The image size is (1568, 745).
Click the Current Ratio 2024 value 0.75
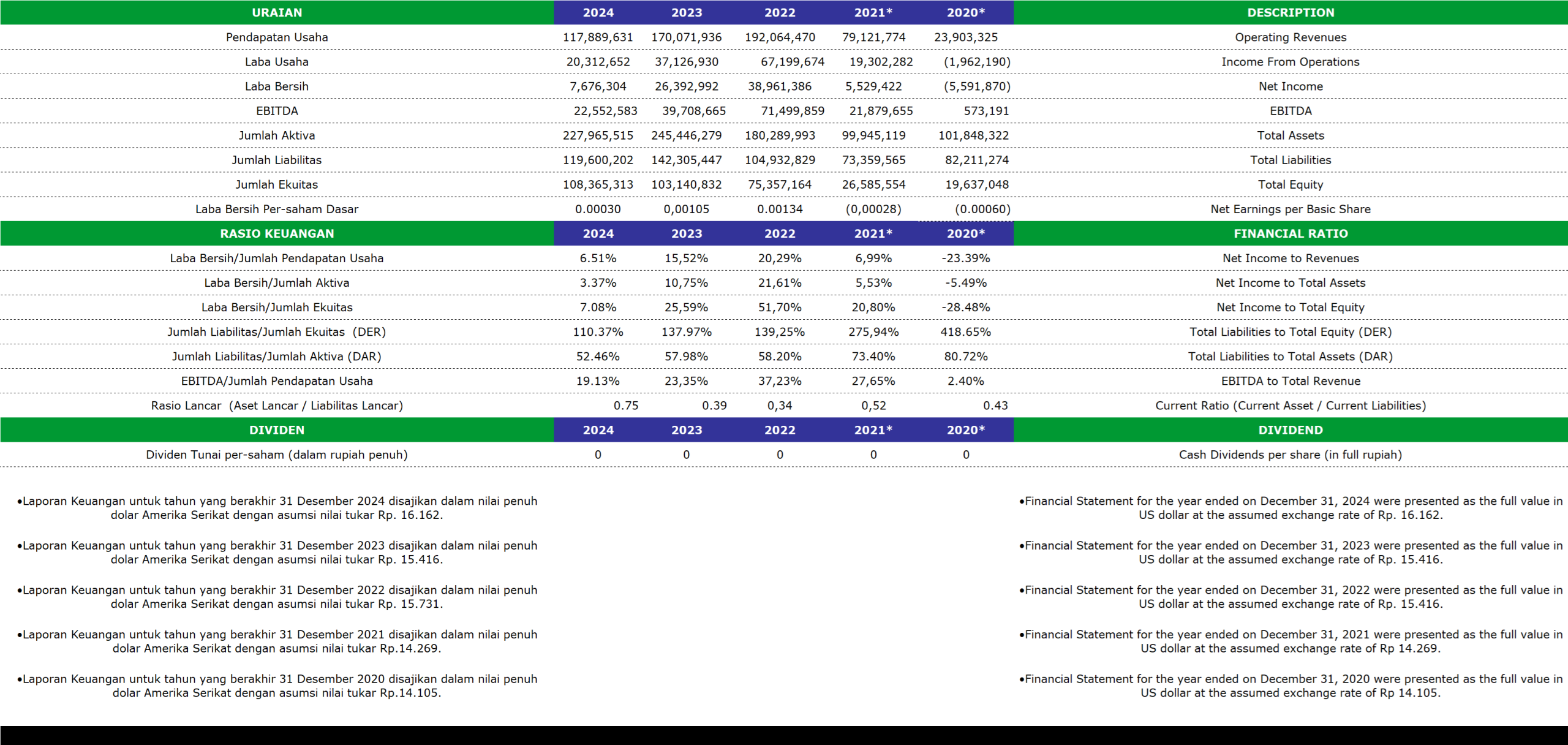click(626, 406)
